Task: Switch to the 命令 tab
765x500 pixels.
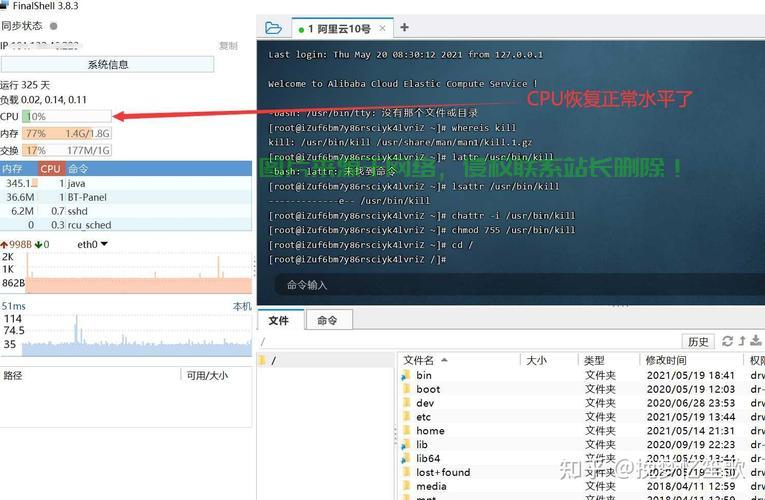Action: click(327, 320)
